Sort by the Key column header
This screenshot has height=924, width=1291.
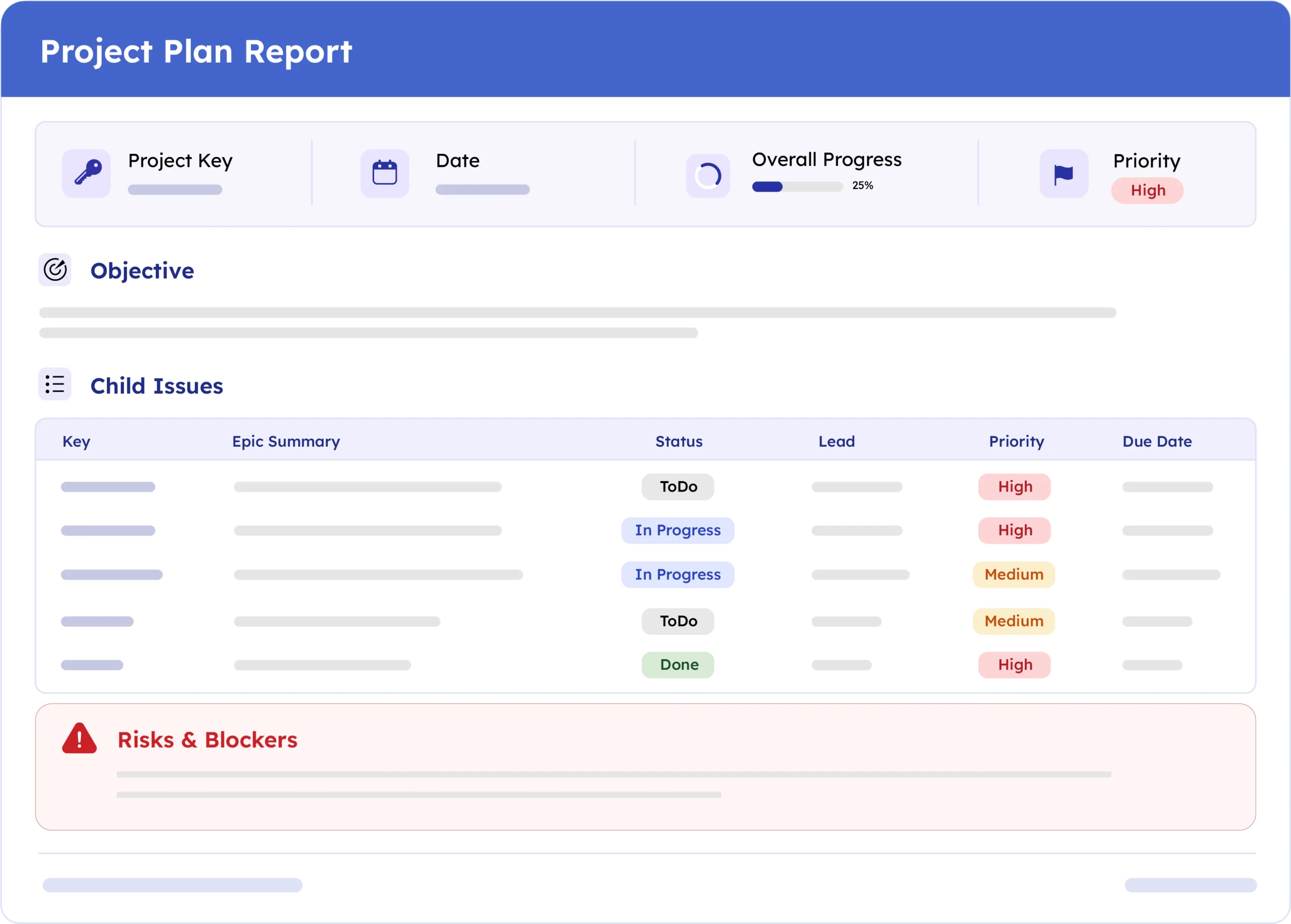76,442
